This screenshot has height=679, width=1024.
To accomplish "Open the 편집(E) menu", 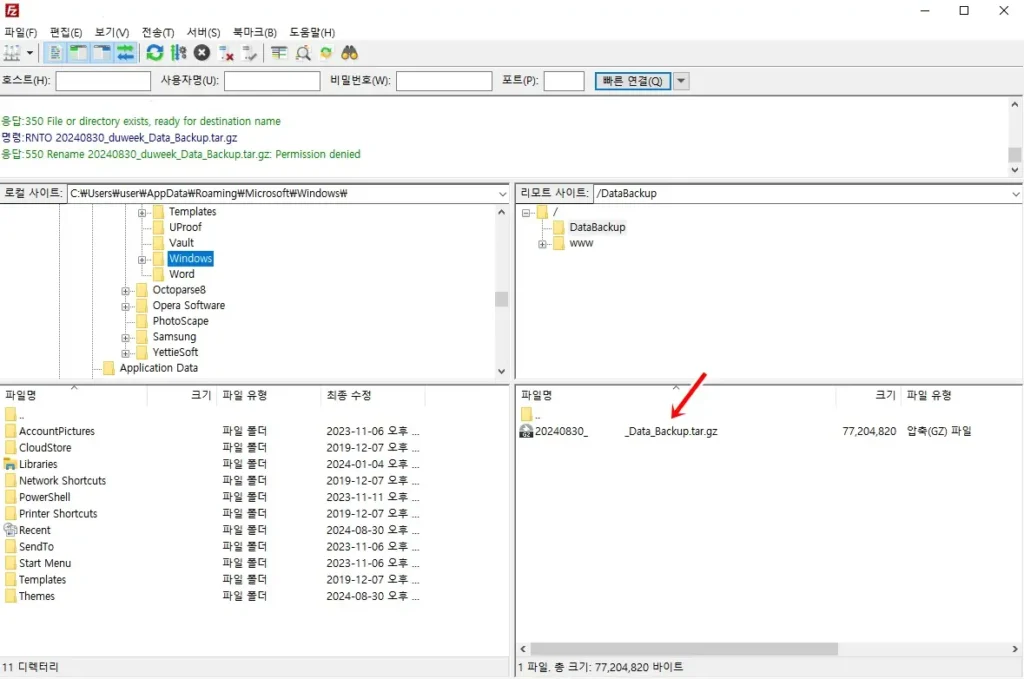I will (66, 33).
